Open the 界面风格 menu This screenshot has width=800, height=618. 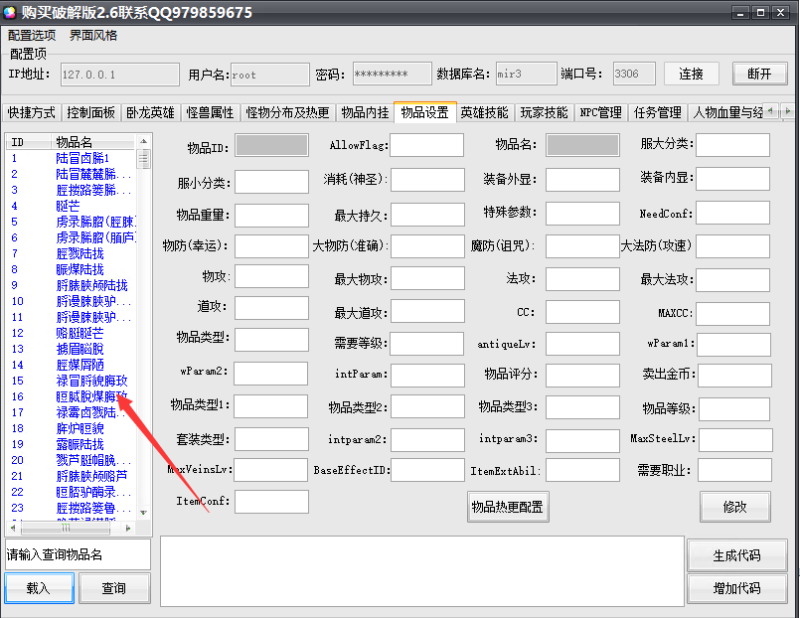coord(94,35)
